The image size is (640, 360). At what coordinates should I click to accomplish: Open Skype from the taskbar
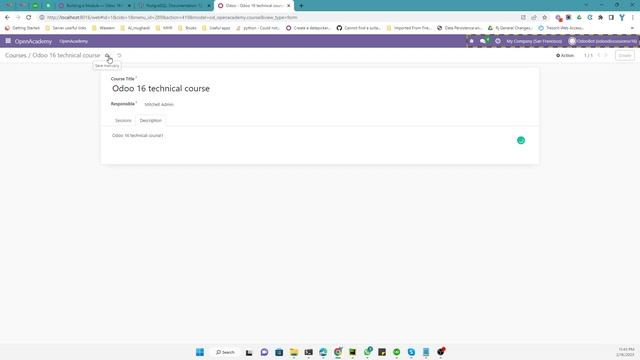click(x=411, y=352)
